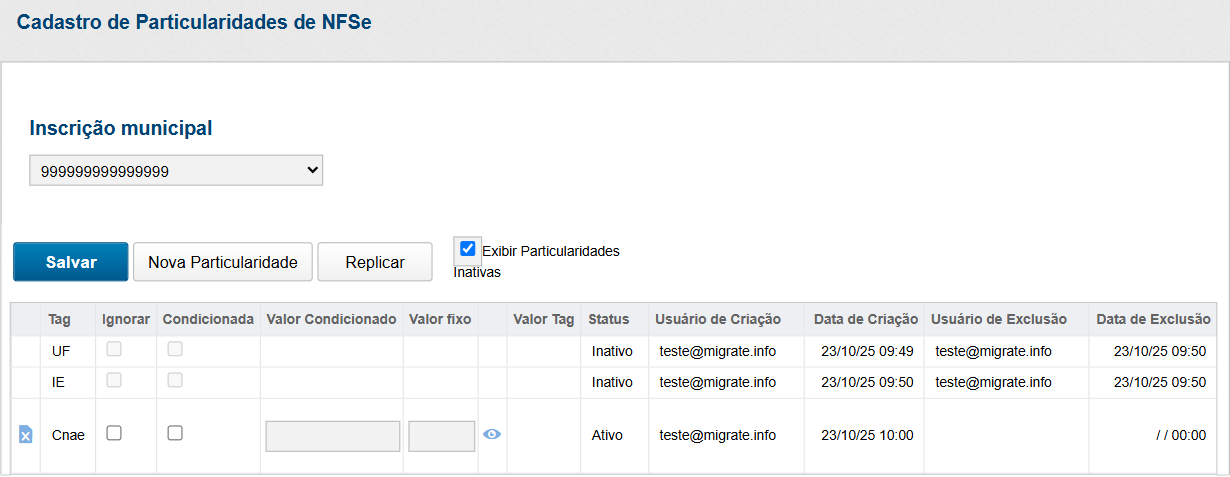1230x477 pixels.
Task: Click the Valor fixo input in Cnae row
Action: 441,436
